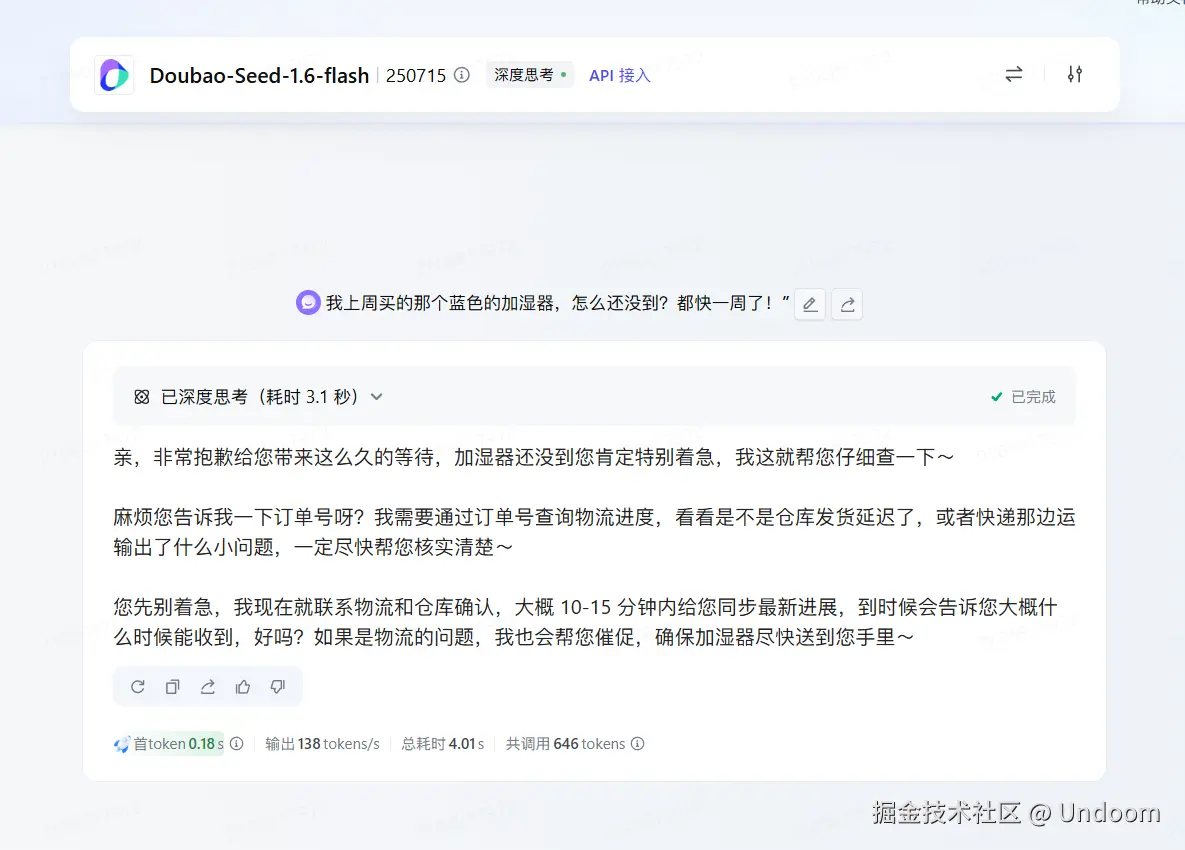This screenshot has width=1185, height=850.
Task: Click the reply paragraph starting 亲，非常抱歉
Action: pos(534,458)
